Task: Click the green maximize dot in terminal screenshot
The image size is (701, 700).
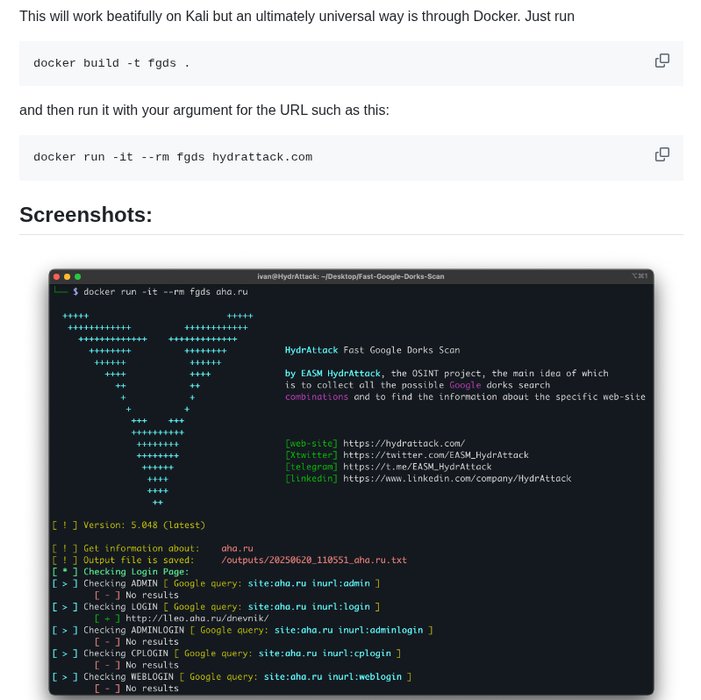Action: tap(78, 277)
